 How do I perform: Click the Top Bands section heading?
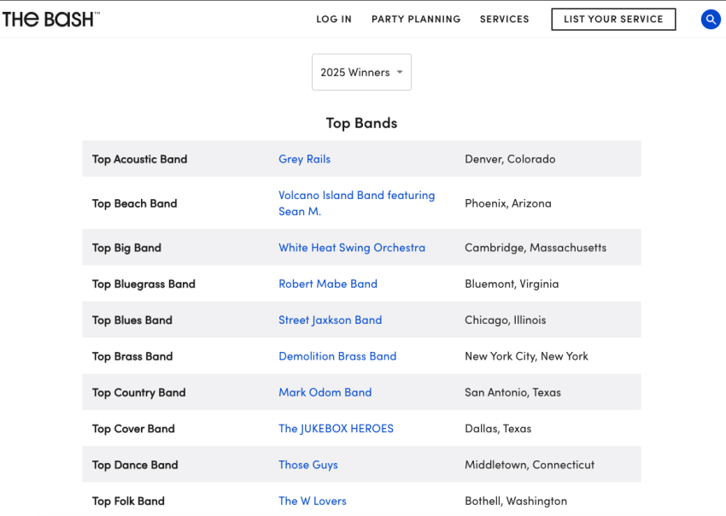362,123
